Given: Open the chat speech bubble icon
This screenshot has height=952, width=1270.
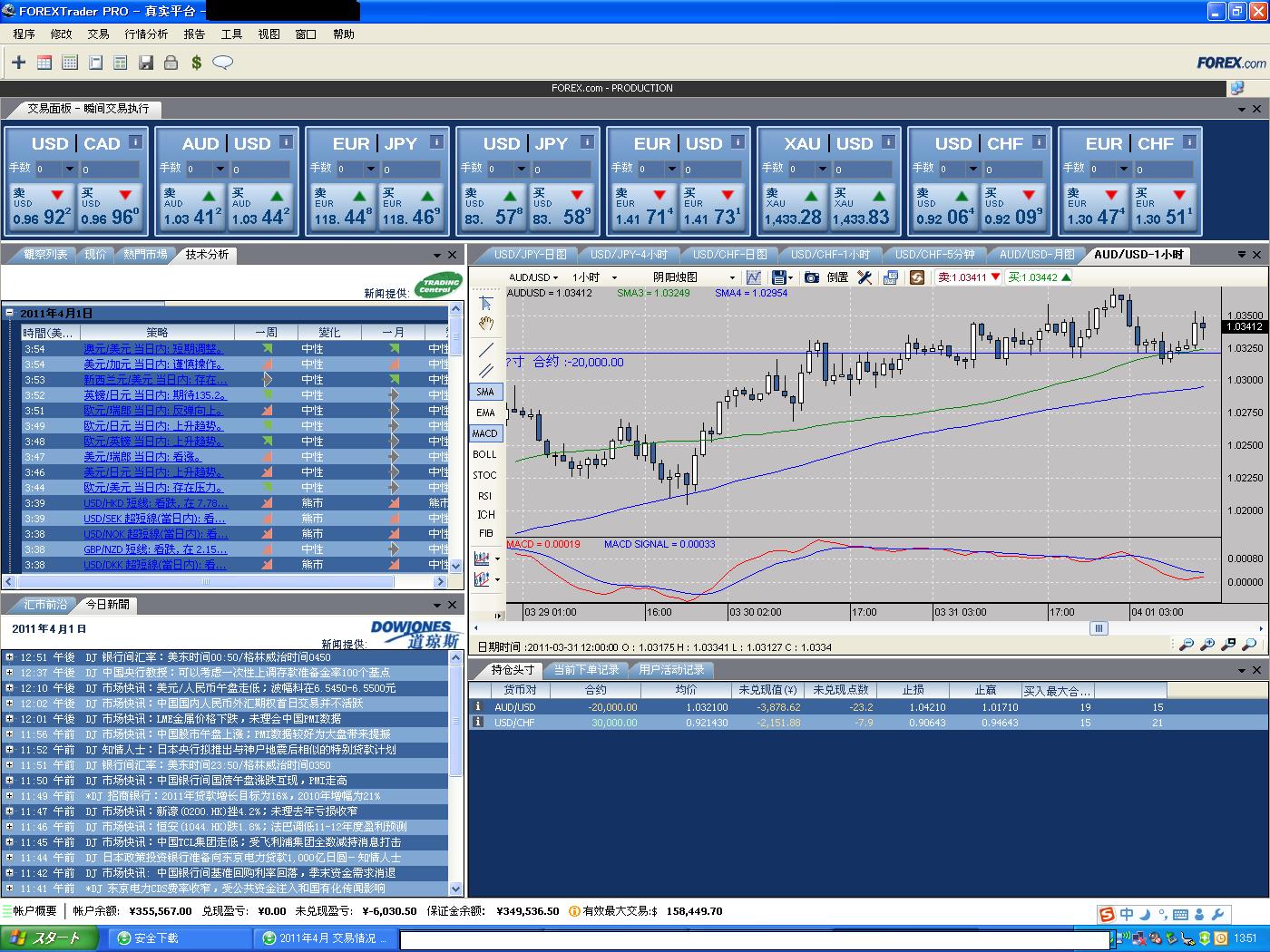Looking at the screenshot, I should [222, 63].
